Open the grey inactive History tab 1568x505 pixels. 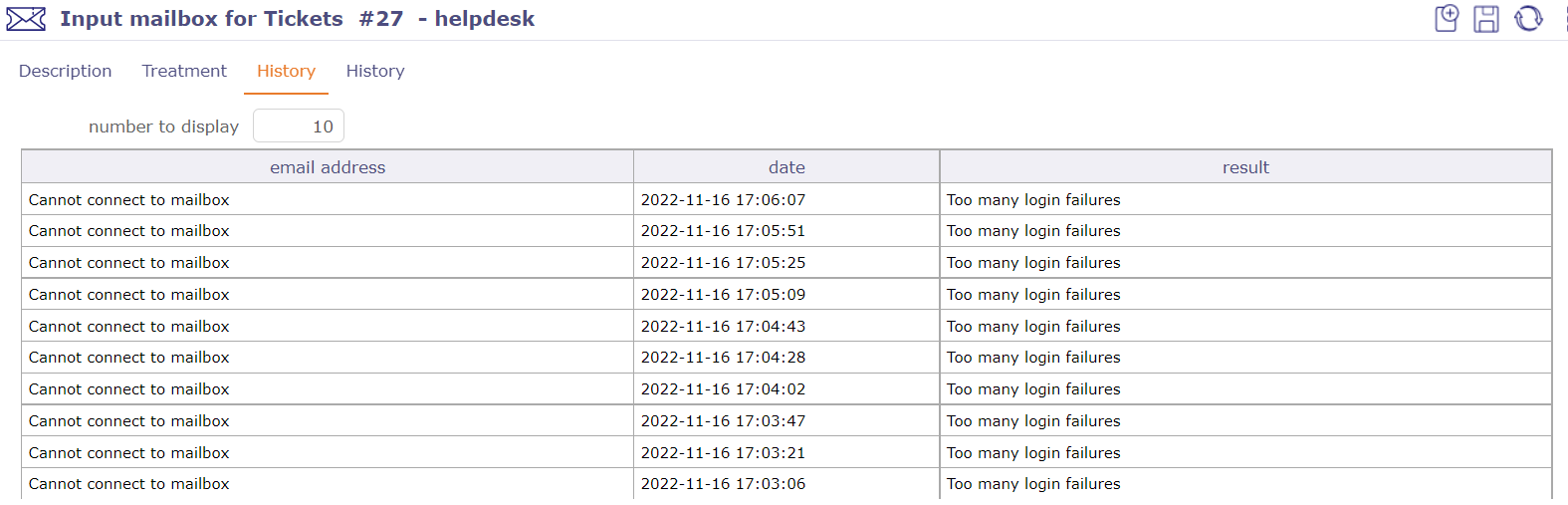(x=375, y=71)
